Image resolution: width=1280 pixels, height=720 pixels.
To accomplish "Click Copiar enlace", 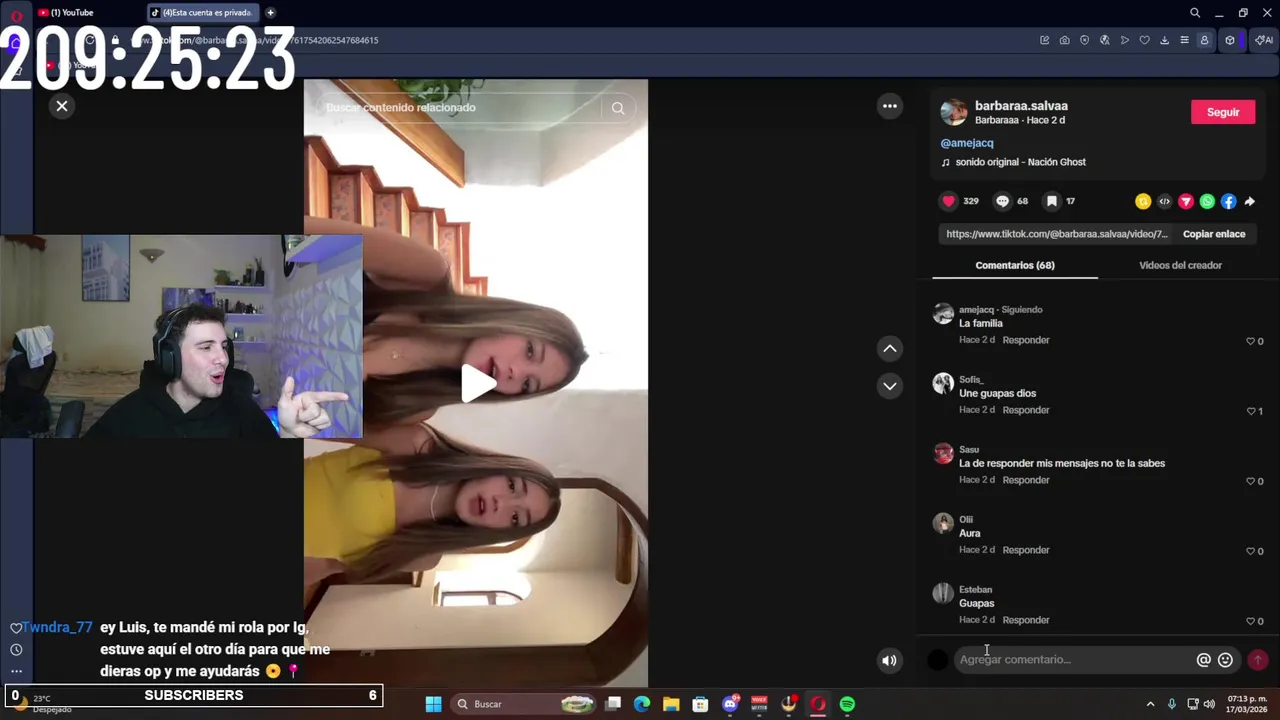I will 1214,234.
